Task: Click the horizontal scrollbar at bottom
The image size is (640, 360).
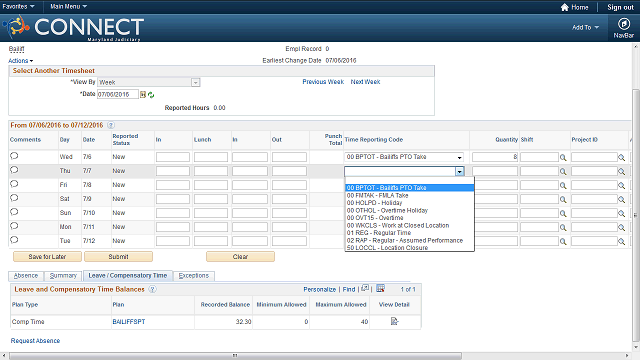Action: [x=236, y=356]
